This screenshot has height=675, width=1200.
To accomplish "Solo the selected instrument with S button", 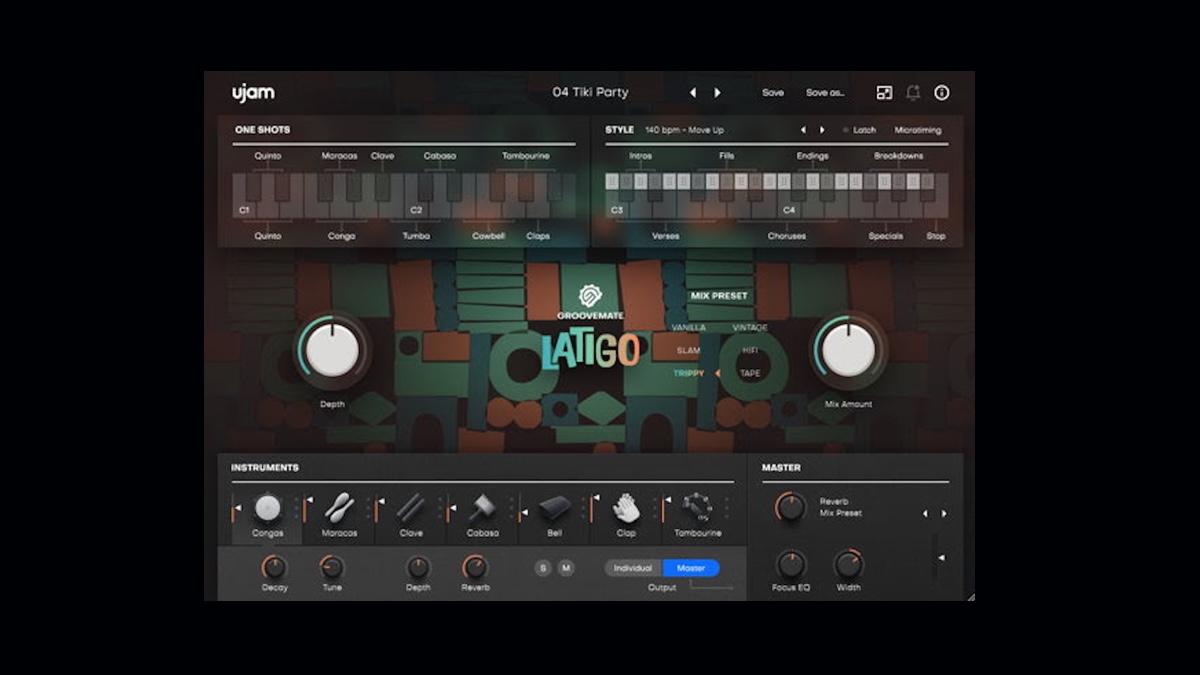I will point(543,568).
